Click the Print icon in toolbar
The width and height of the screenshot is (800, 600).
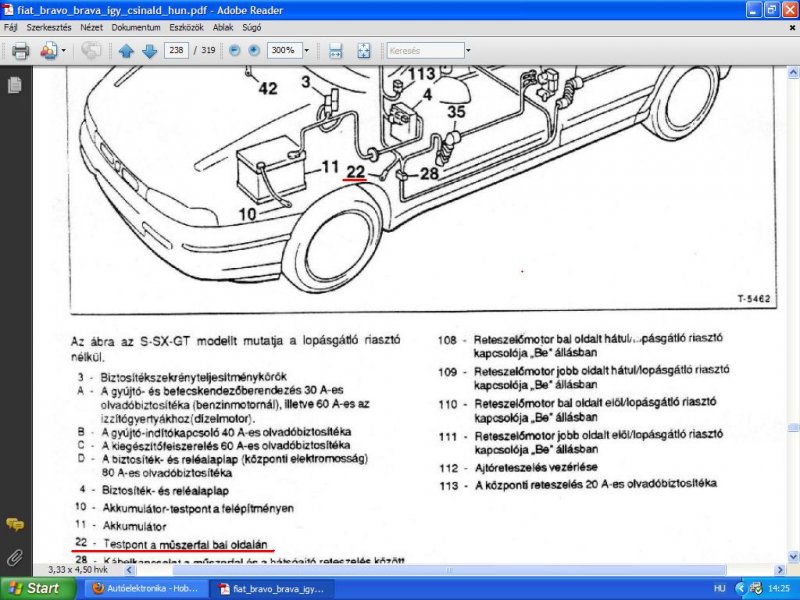(x=20, y=51)
